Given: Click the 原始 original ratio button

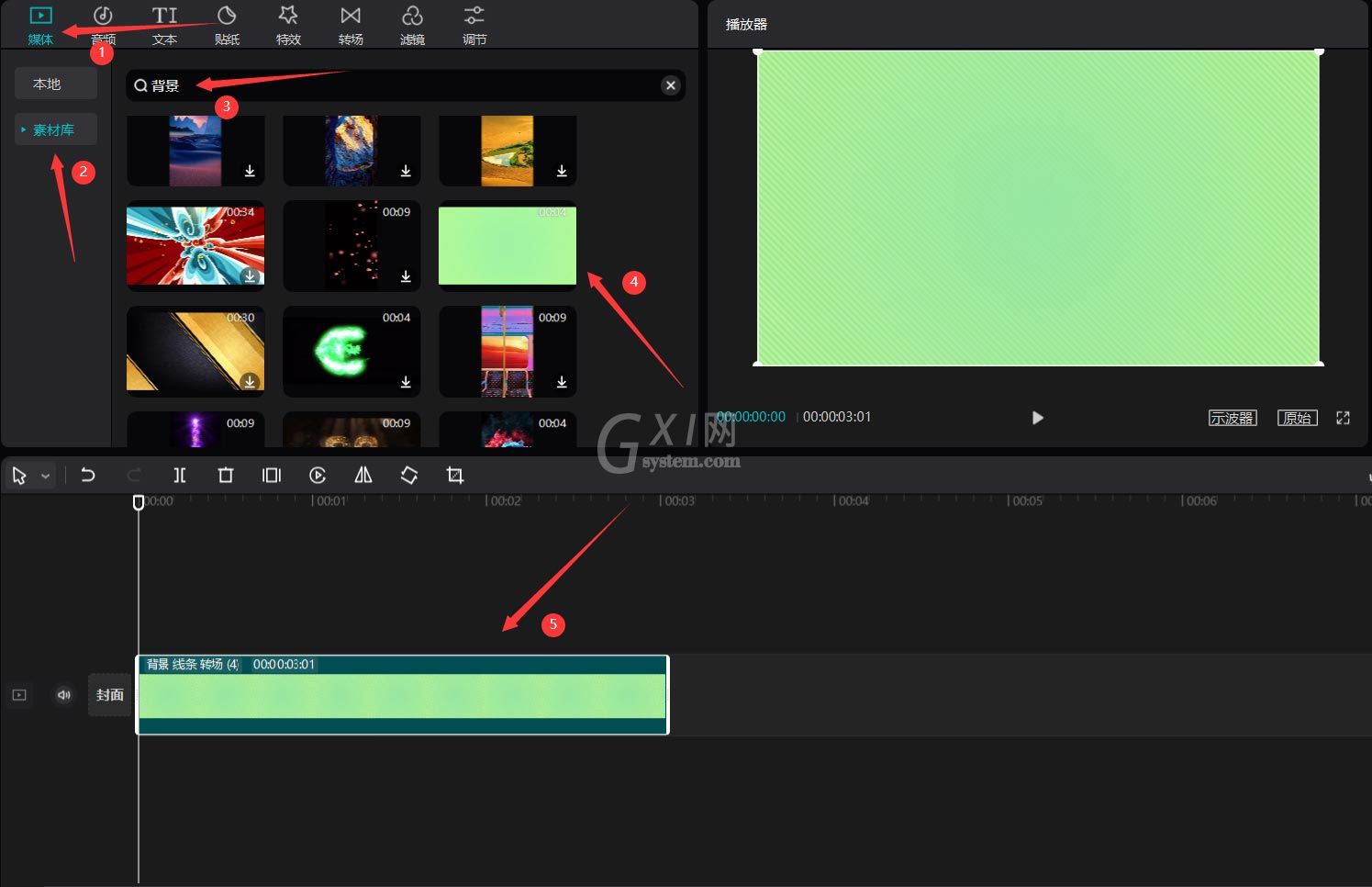Looking at the screenshot, I should pos(1298,418).
